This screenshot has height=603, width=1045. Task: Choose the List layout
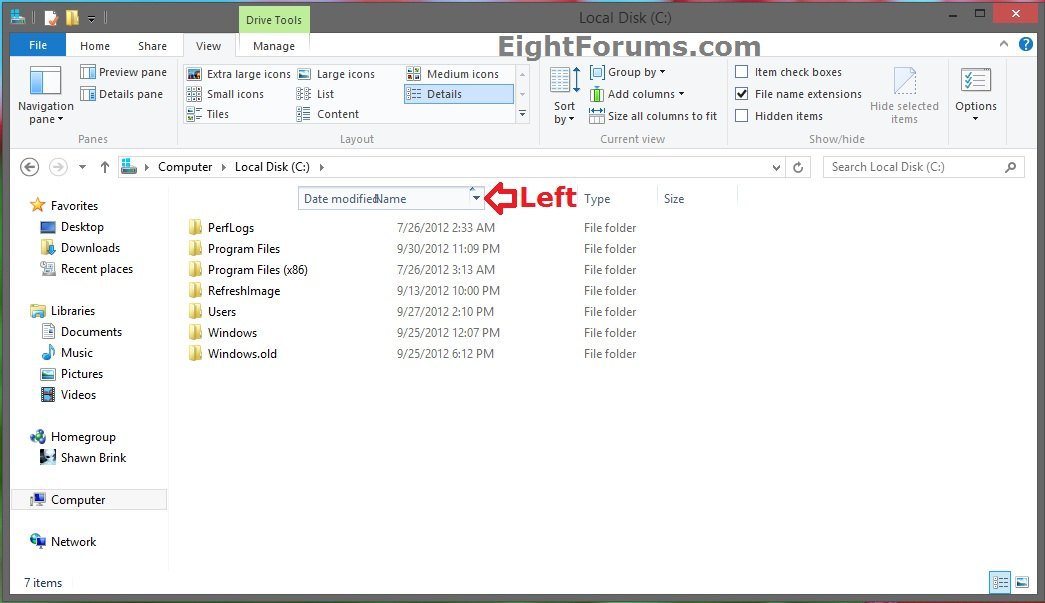click(x=315, y=94)
